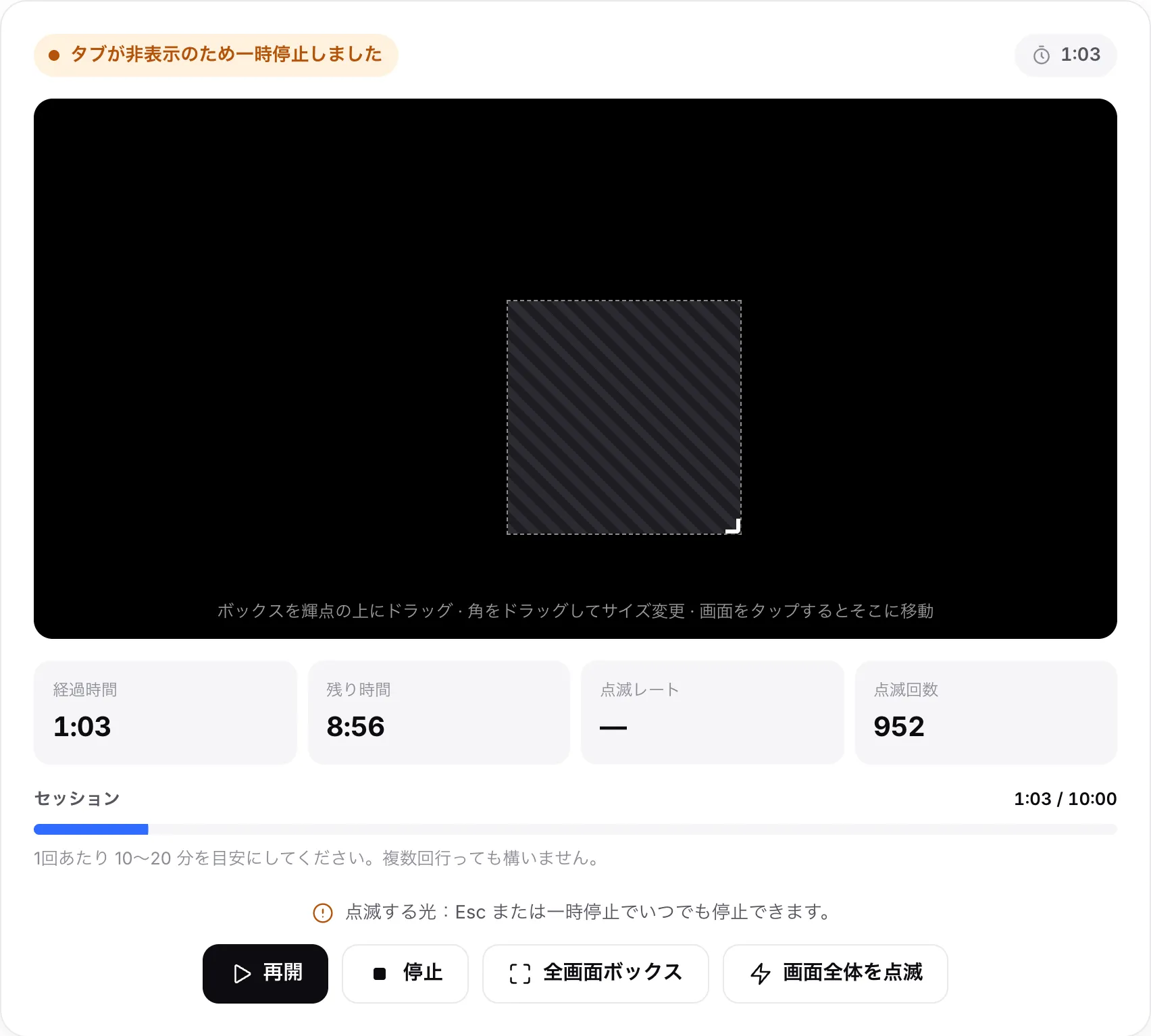Image resolution: width=1151 pixels, height=1036 pixels.
Task: Click the タブが非表示のため一時停止しました status badge
Action: (216, 55)
